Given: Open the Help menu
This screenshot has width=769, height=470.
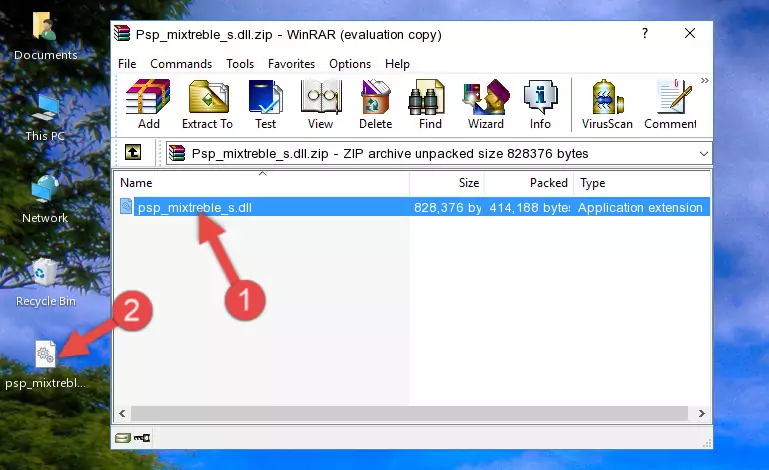Looking at the screenshot, I should pyautogui.click(x=397, y=64).
